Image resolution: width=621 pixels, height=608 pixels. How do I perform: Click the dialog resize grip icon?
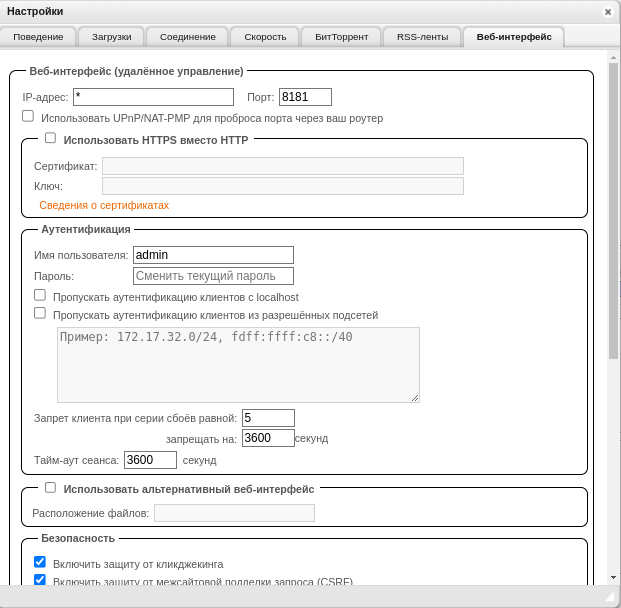click(609, 597)
